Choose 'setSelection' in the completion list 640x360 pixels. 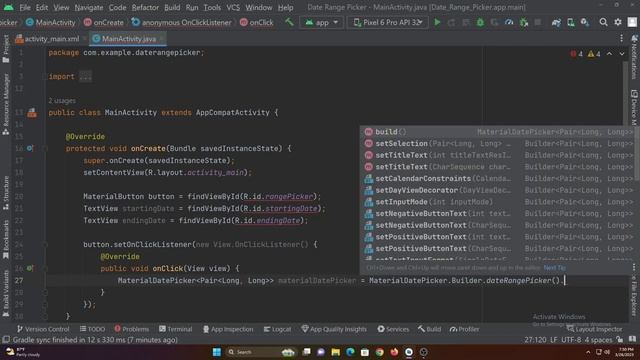tap(497, 144)
